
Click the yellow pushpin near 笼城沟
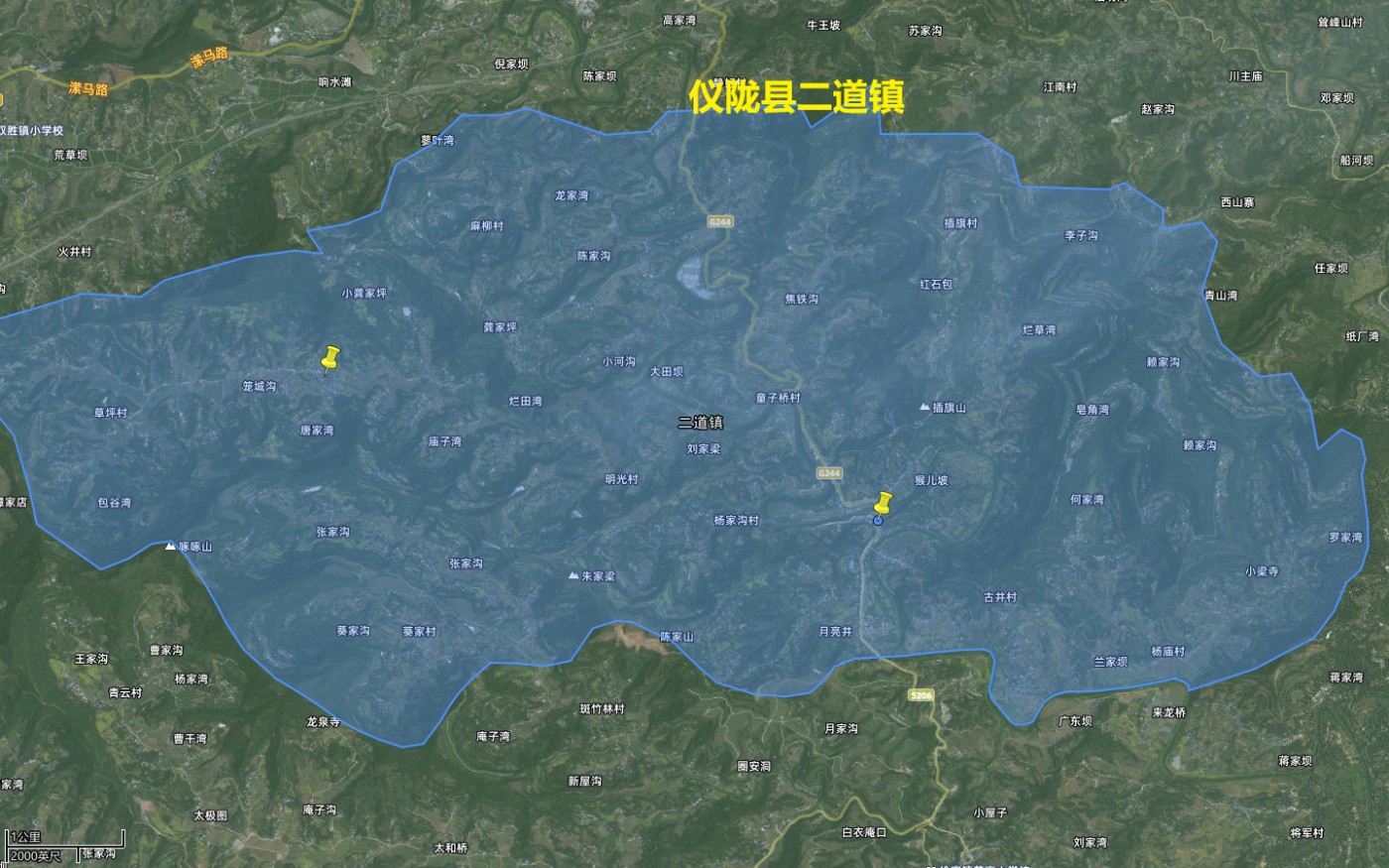click(330, 359)
